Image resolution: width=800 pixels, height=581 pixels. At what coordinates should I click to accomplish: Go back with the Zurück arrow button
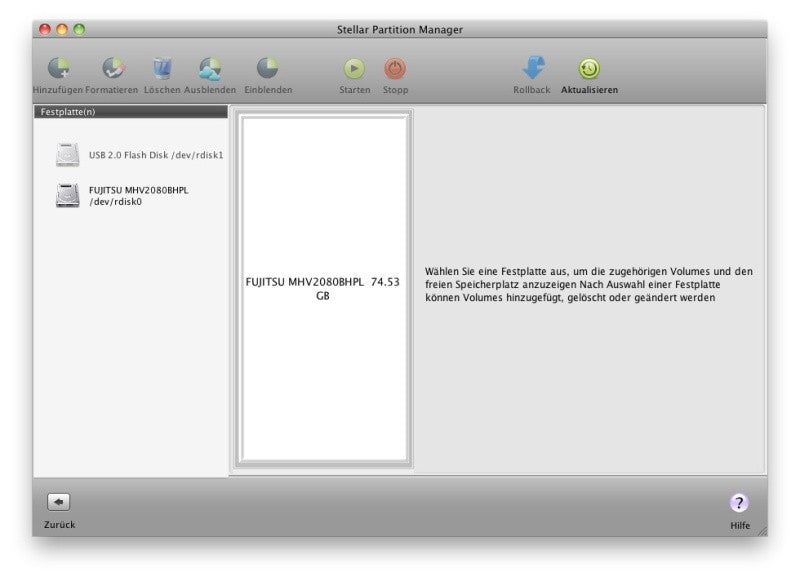[x=59, y=502]
